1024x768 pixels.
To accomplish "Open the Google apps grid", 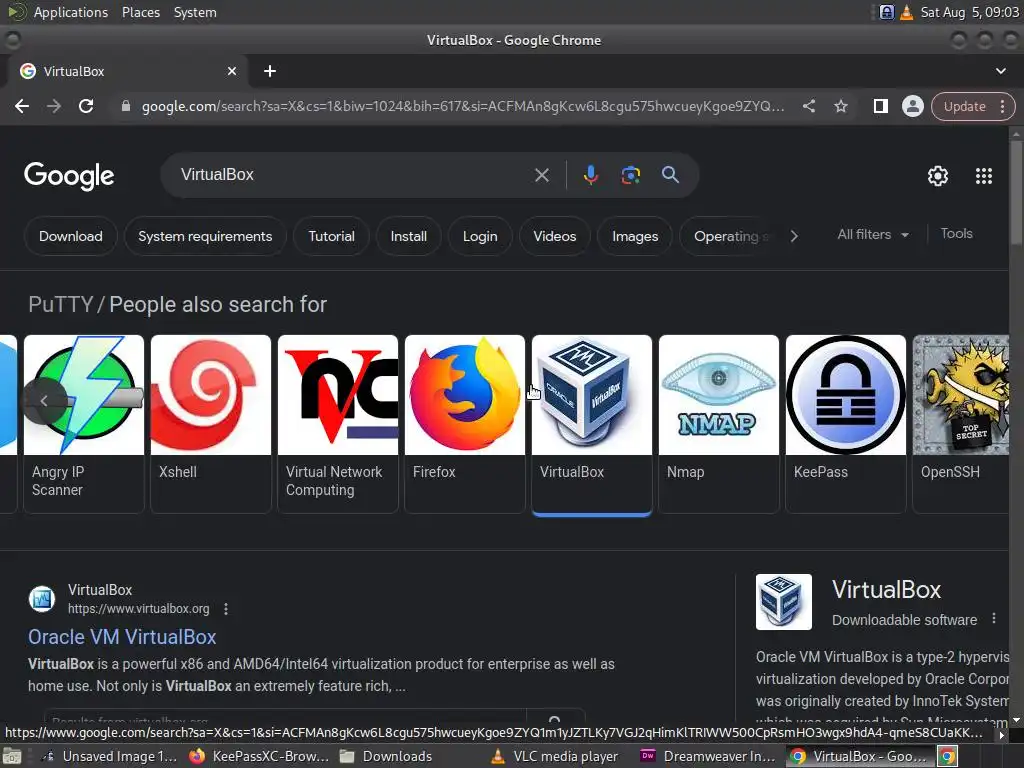I will point(984,176).
